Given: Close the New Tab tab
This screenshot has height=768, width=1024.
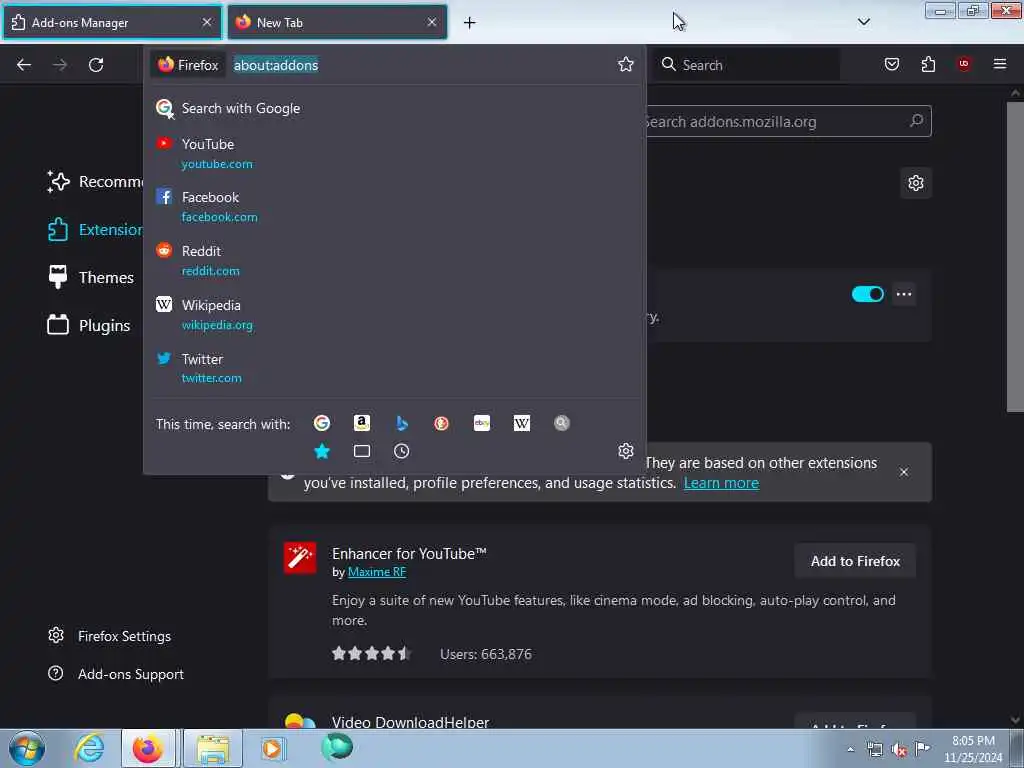Looking at the screenshot, I should tap(432, 22).
